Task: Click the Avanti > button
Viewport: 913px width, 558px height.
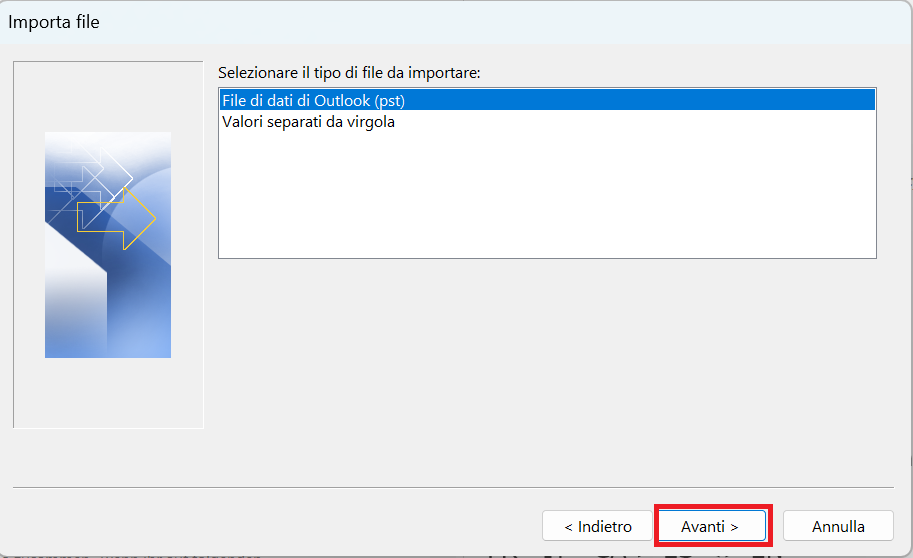Action: [x=712, y=526]
